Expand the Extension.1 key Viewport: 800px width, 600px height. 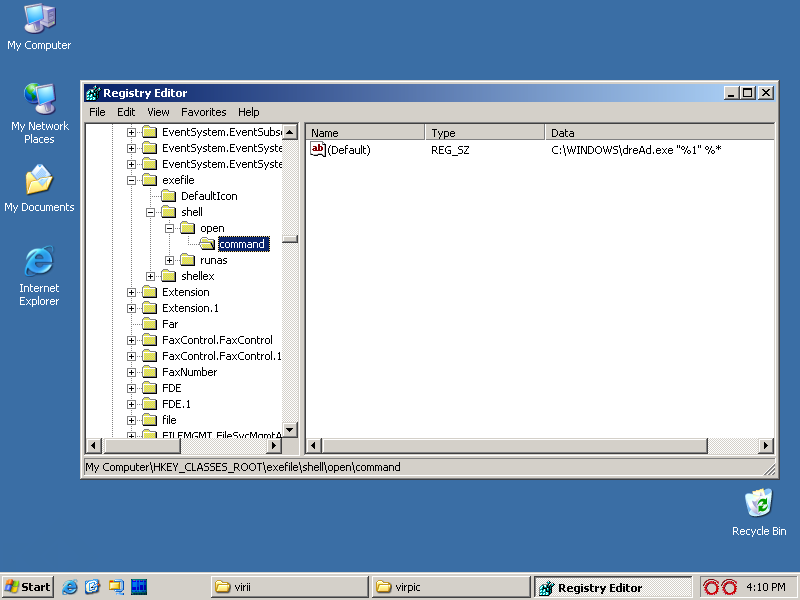coord(131,308)
